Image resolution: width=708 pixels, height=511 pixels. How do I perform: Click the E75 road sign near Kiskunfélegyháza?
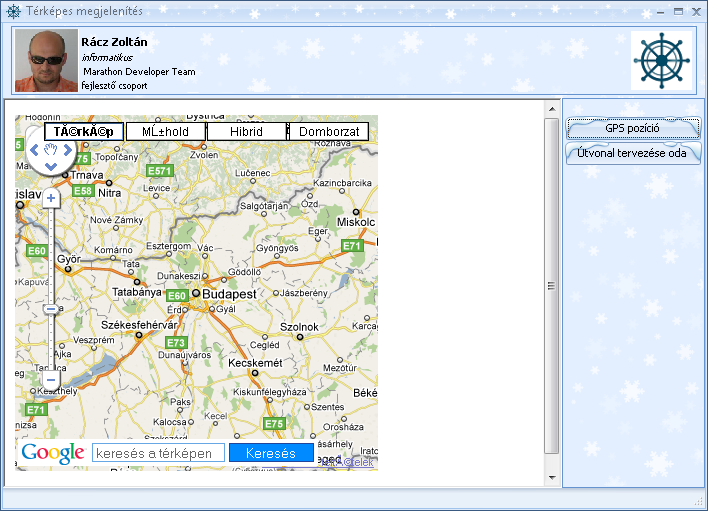pyautogui.click(x=275, y=424)
